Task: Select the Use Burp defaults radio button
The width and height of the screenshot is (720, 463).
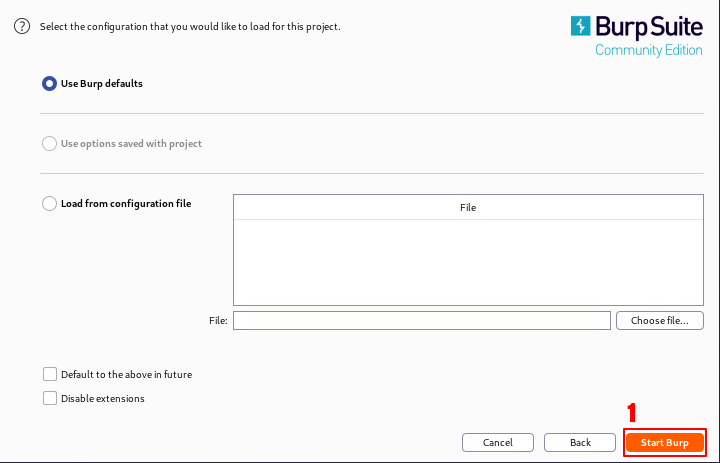Action: 49,84
